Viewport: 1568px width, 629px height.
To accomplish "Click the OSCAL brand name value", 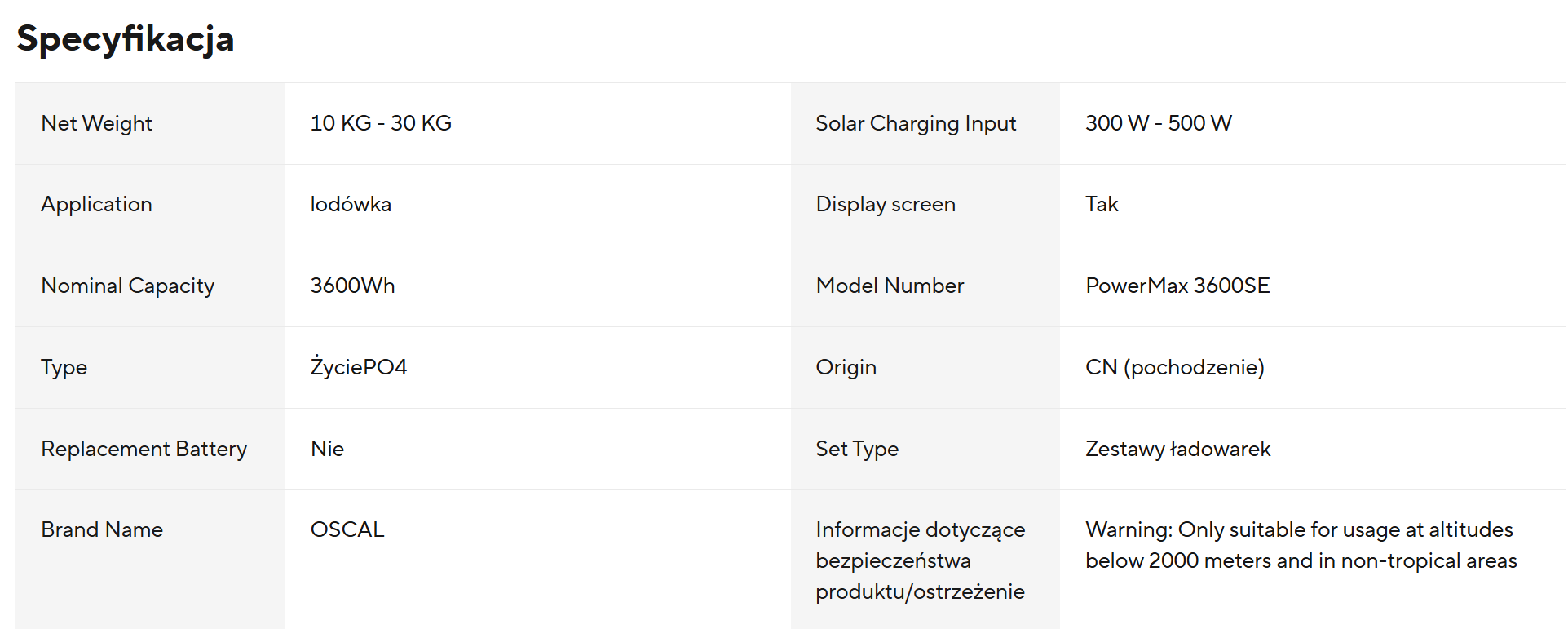I will point(347,529).
